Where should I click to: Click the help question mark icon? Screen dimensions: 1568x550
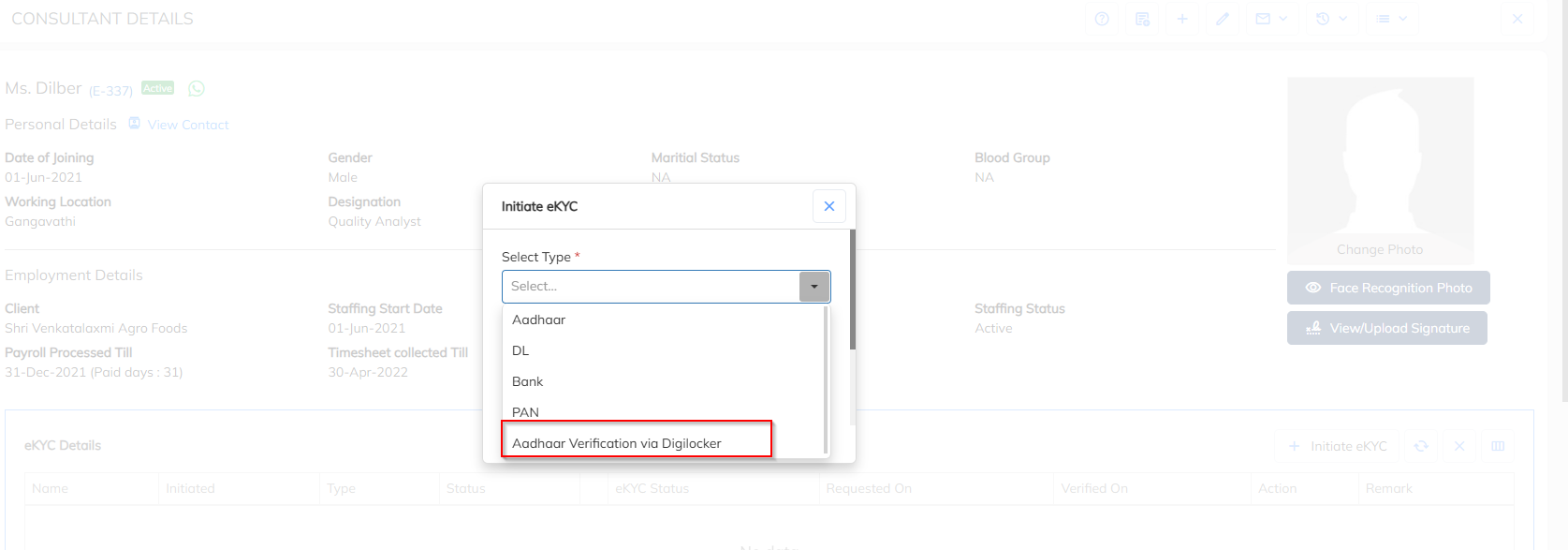pos(1102,19)
